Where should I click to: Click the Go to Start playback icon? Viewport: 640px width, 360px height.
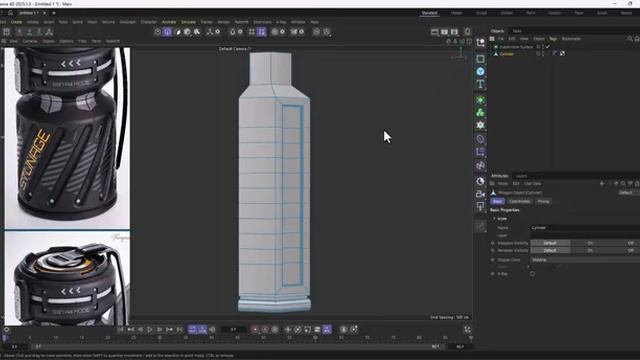(x=120, y=329)
